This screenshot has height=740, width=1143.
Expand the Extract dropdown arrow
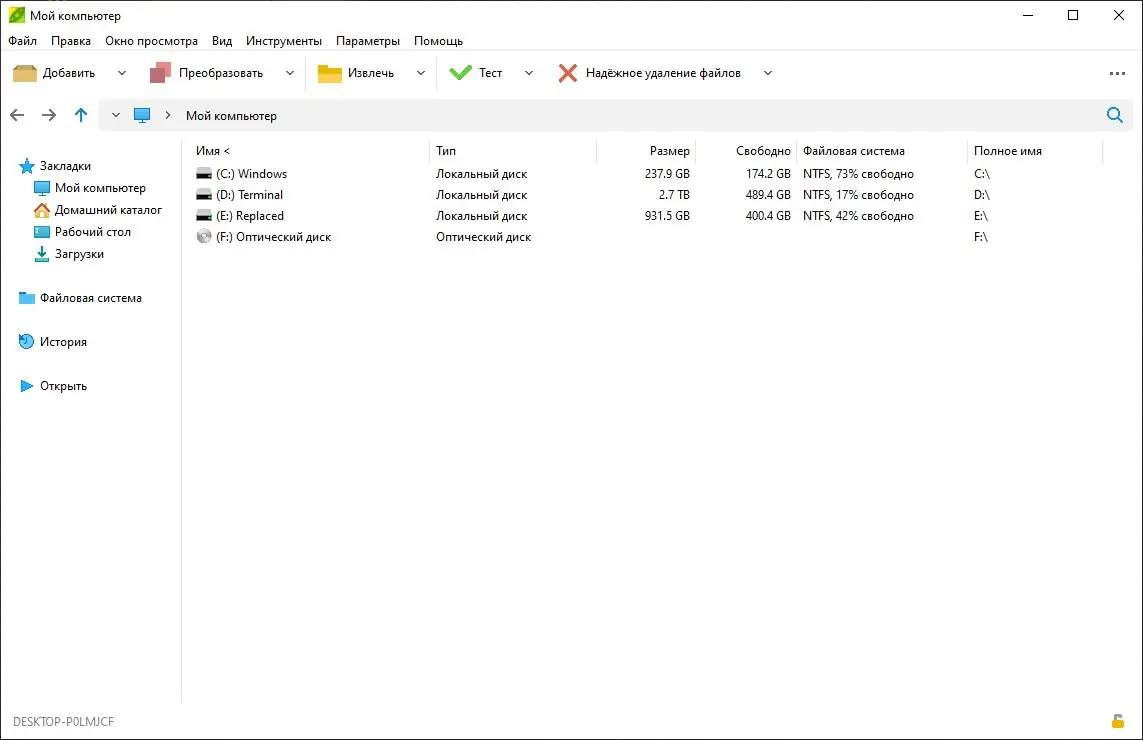(421, 73)
